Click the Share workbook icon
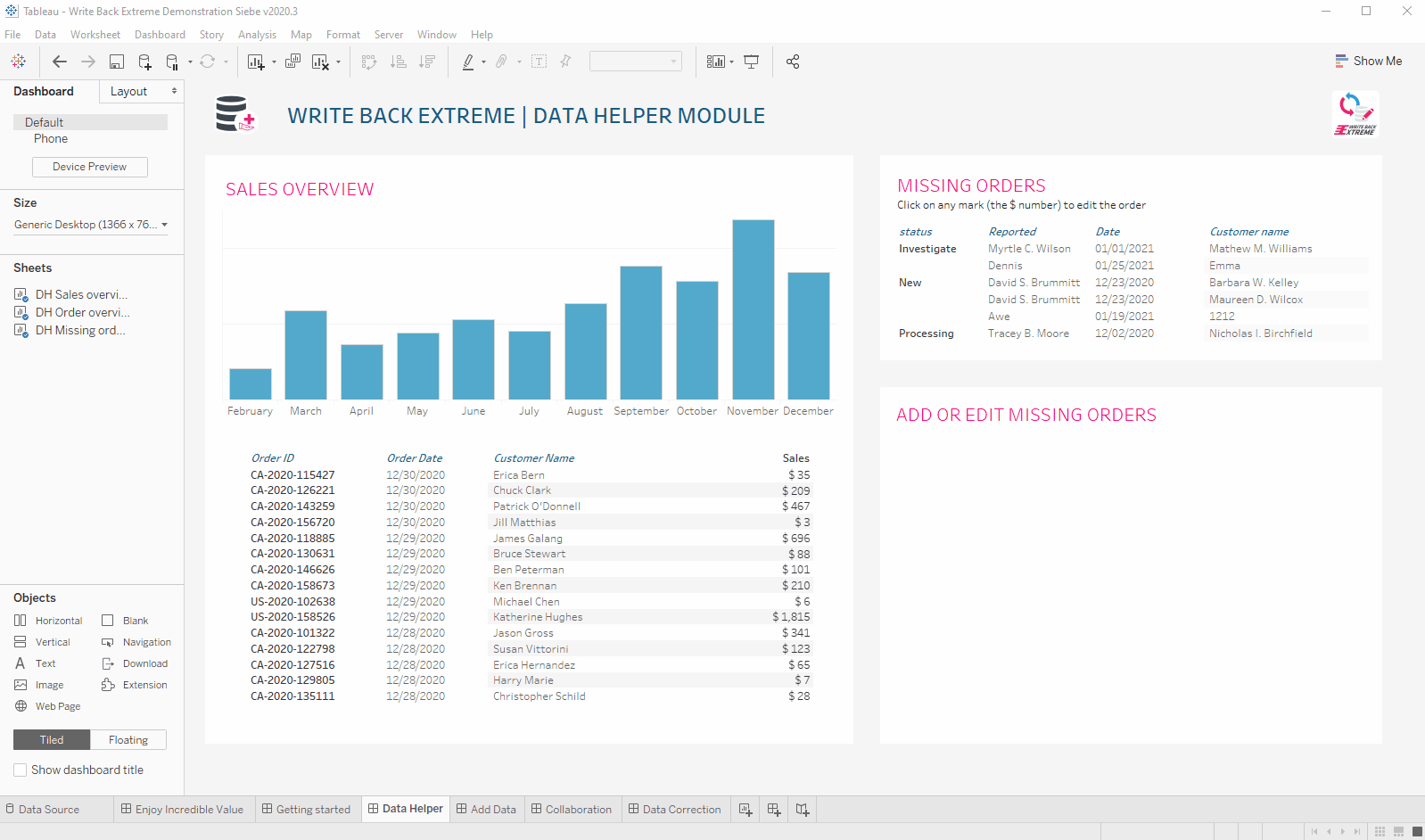The width and height of the screenshot is (1425, 840). 793,62
